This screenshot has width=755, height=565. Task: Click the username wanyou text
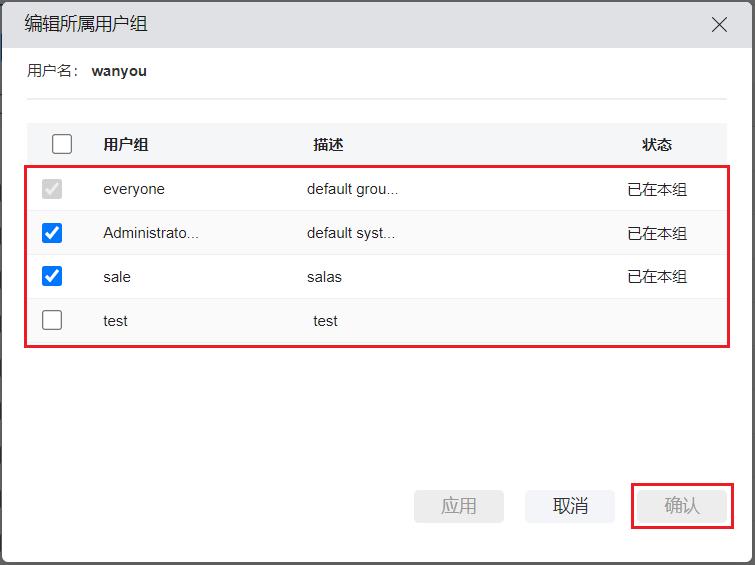click(x=119, y=71)
